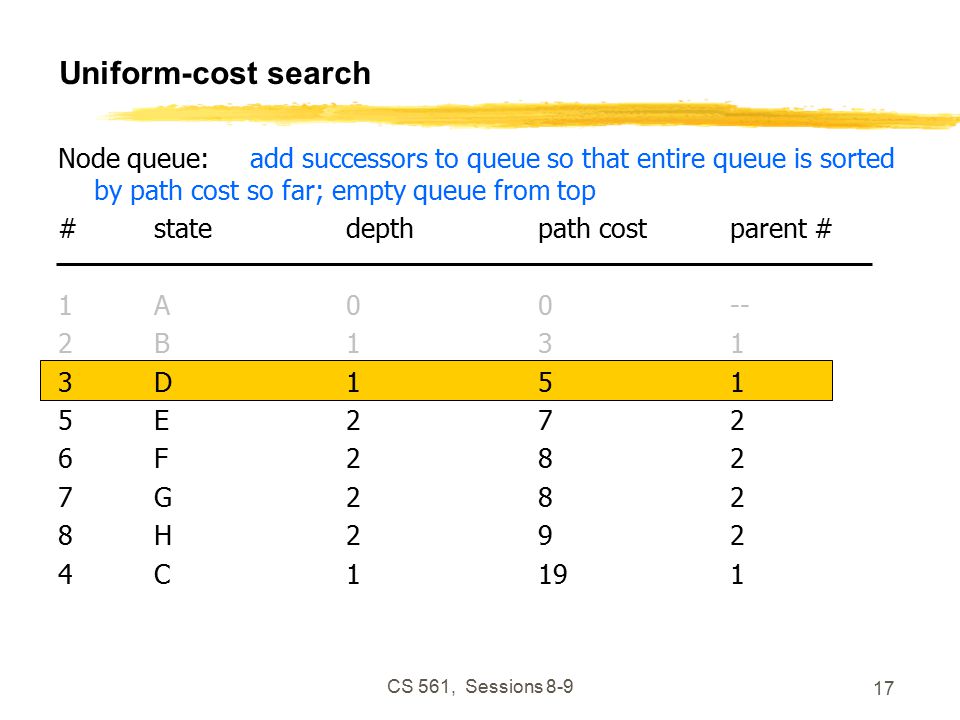This screenshot has width=960, height=720.
Task: Click the 'Uniform-cost search' slide title
Action: 215,73
